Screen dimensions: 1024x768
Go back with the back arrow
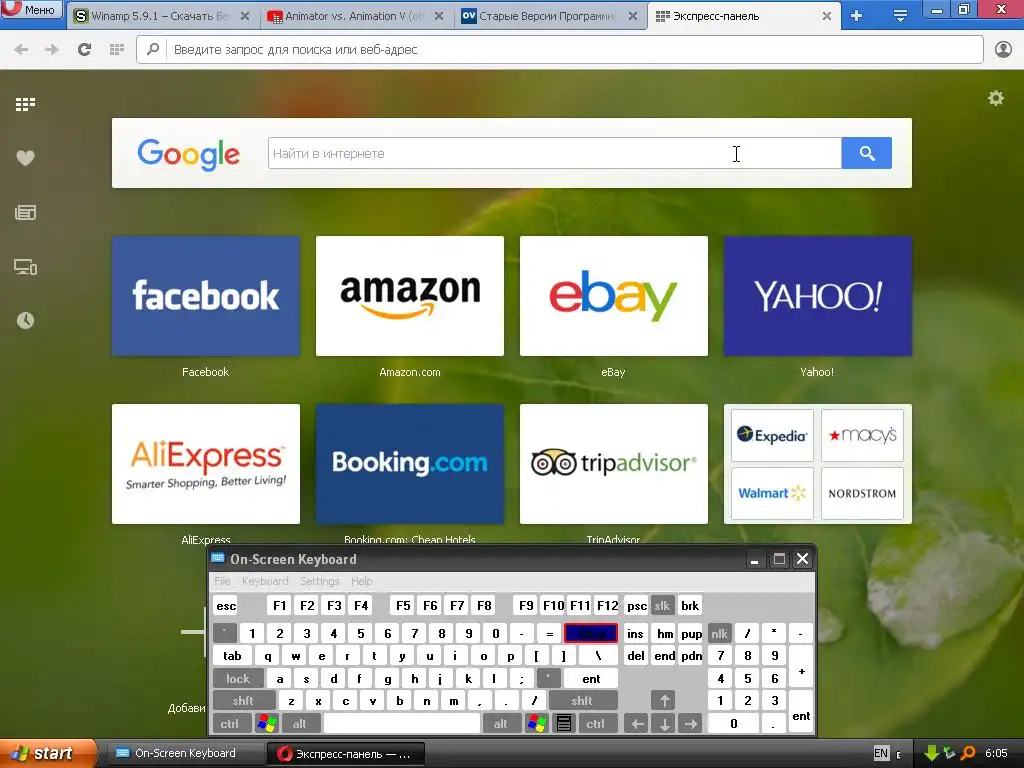[x=21, y=50]
